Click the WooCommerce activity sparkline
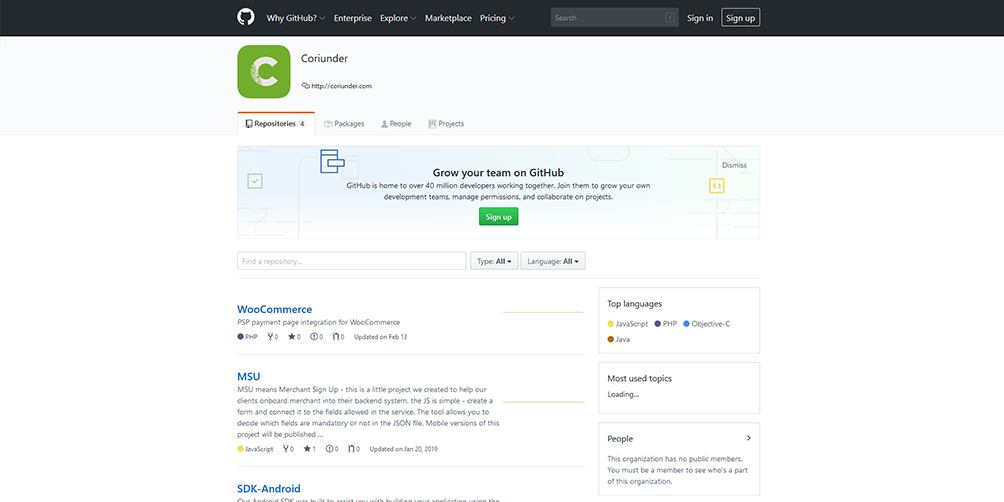The image size is (1004, 502). 544,312
